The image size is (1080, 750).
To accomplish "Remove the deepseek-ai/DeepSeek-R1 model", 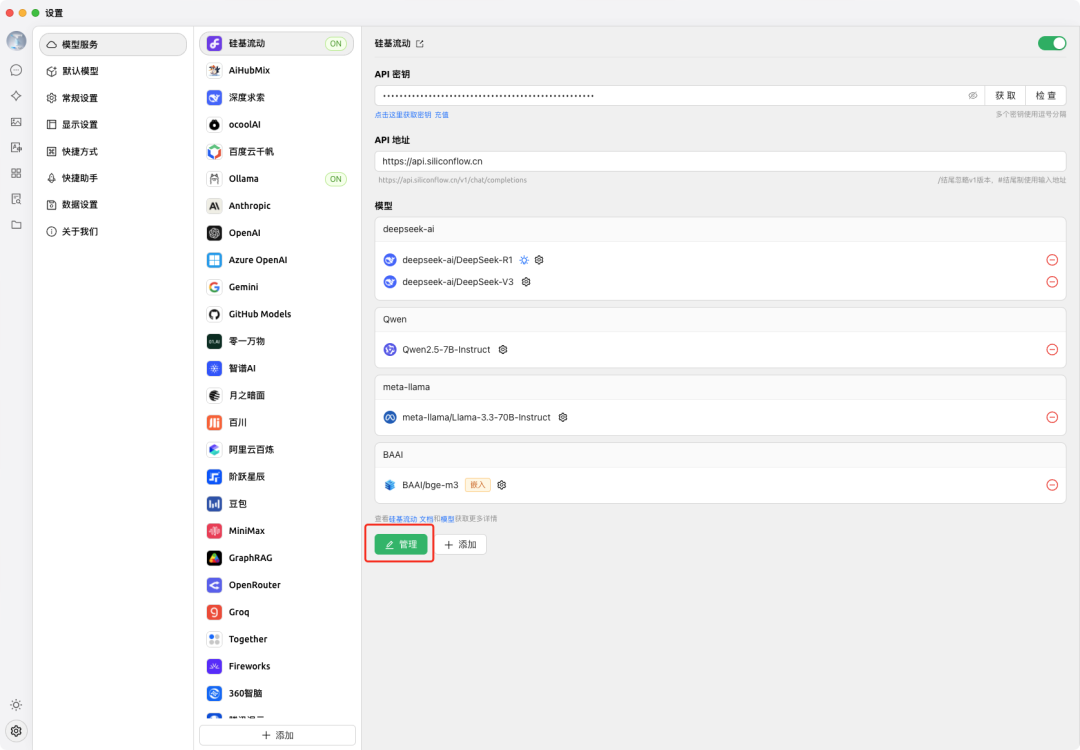I will pos(1052,260).
